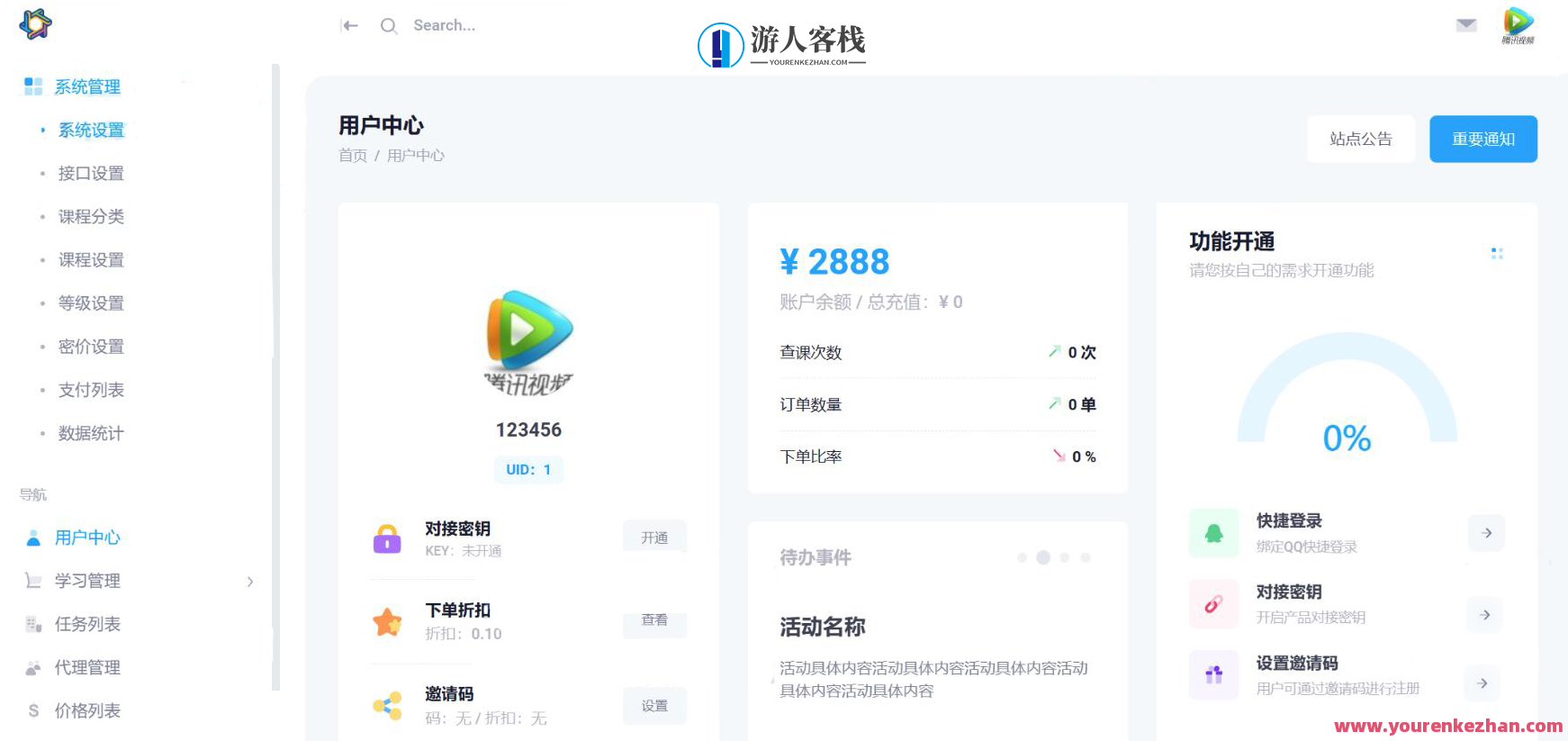Viewport: 1568px width, 741px height.
Task: Click the 下单折扣 star icon
Action: tap(387, 621)
